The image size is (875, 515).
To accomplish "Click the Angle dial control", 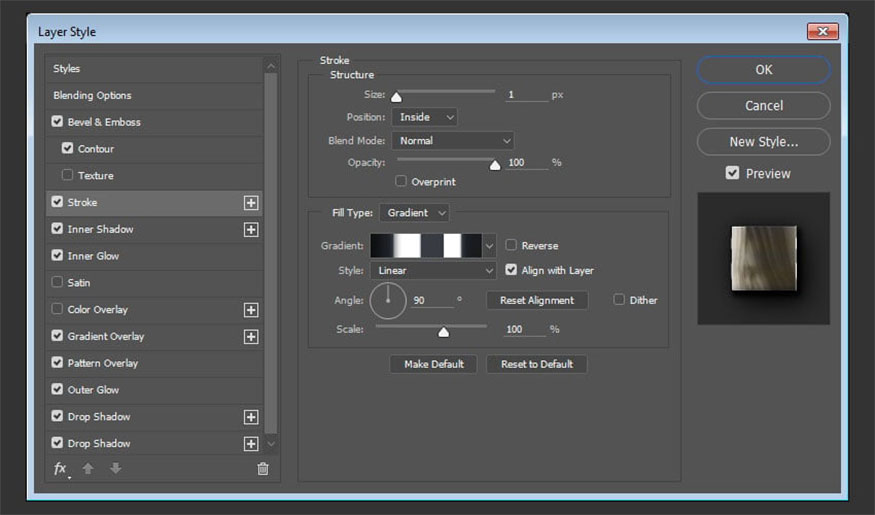I will click(x=388, y=300).
